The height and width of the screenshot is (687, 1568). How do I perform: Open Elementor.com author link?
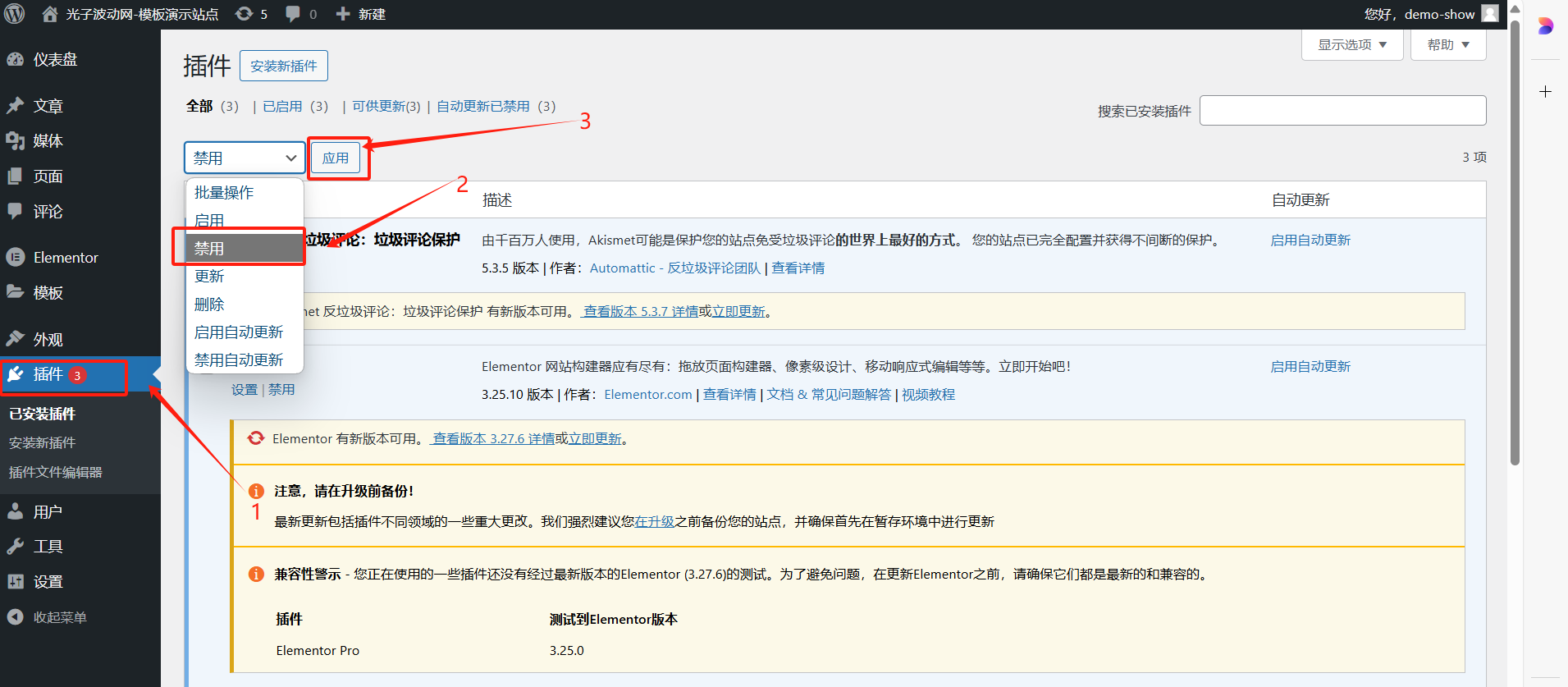tap(648, 394)
